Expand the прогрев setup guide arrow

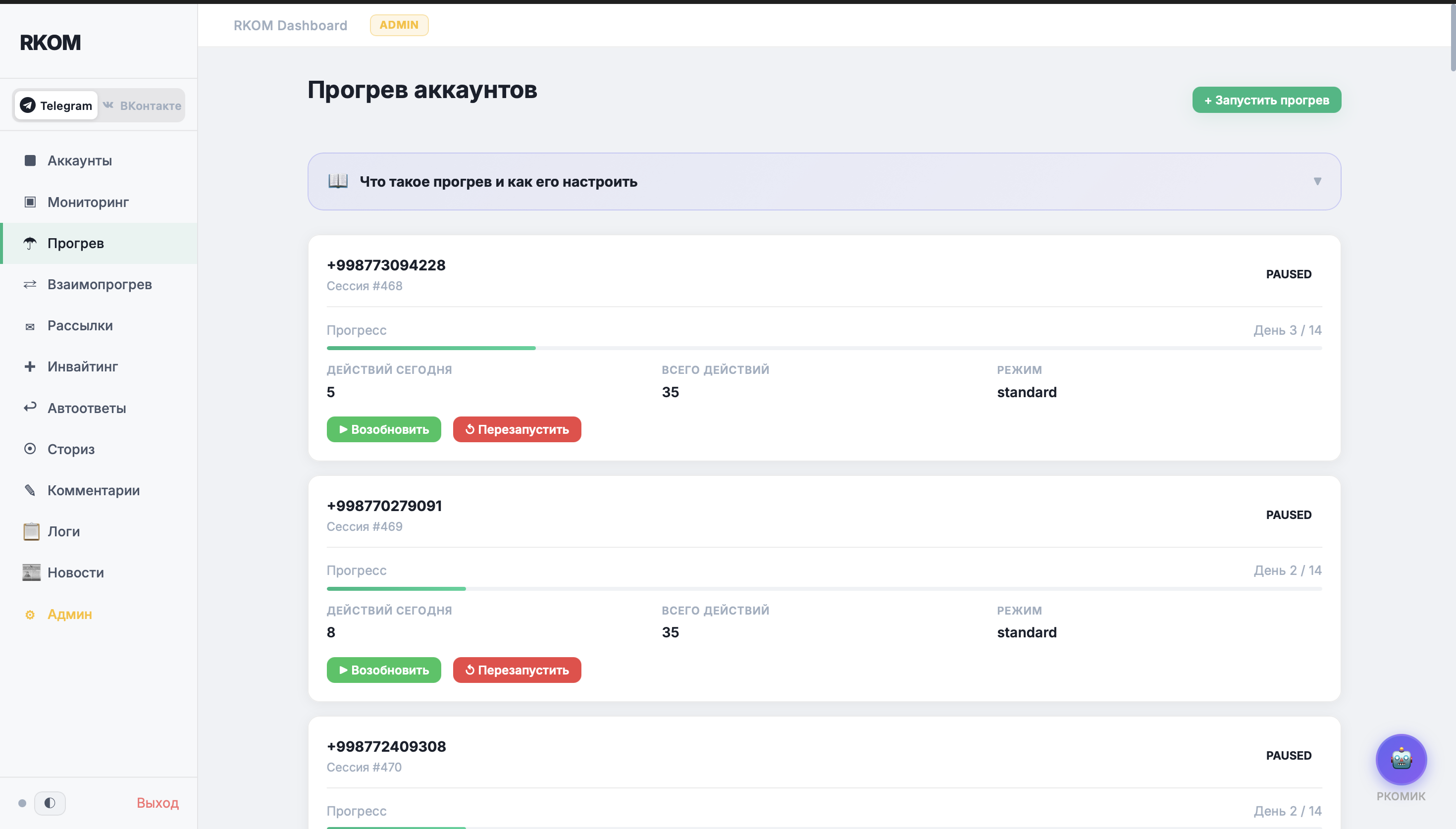[1317, 181]
